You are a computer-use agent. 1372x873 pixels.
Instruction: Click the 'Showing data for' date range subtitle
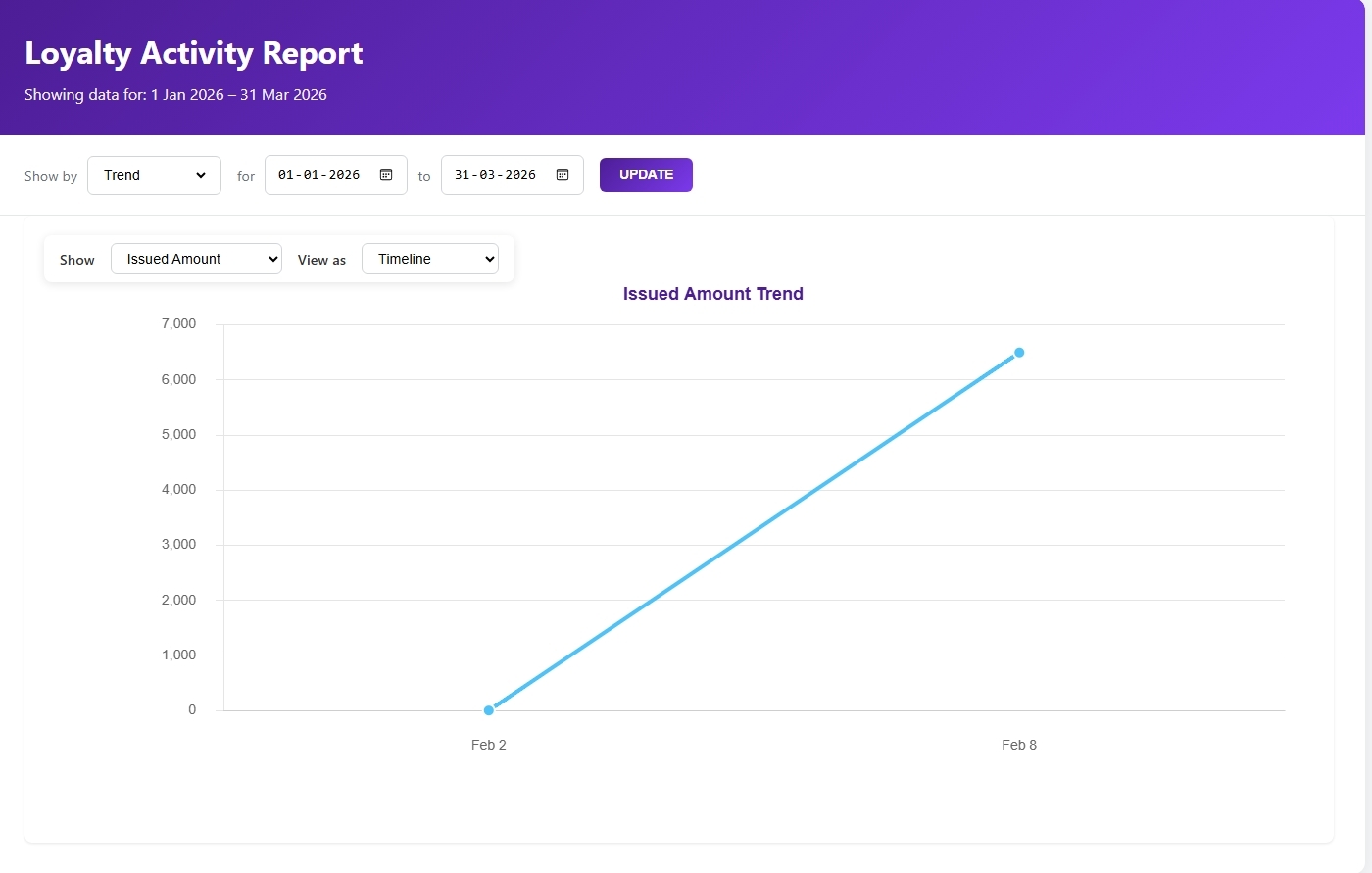[x=175, y=95]
